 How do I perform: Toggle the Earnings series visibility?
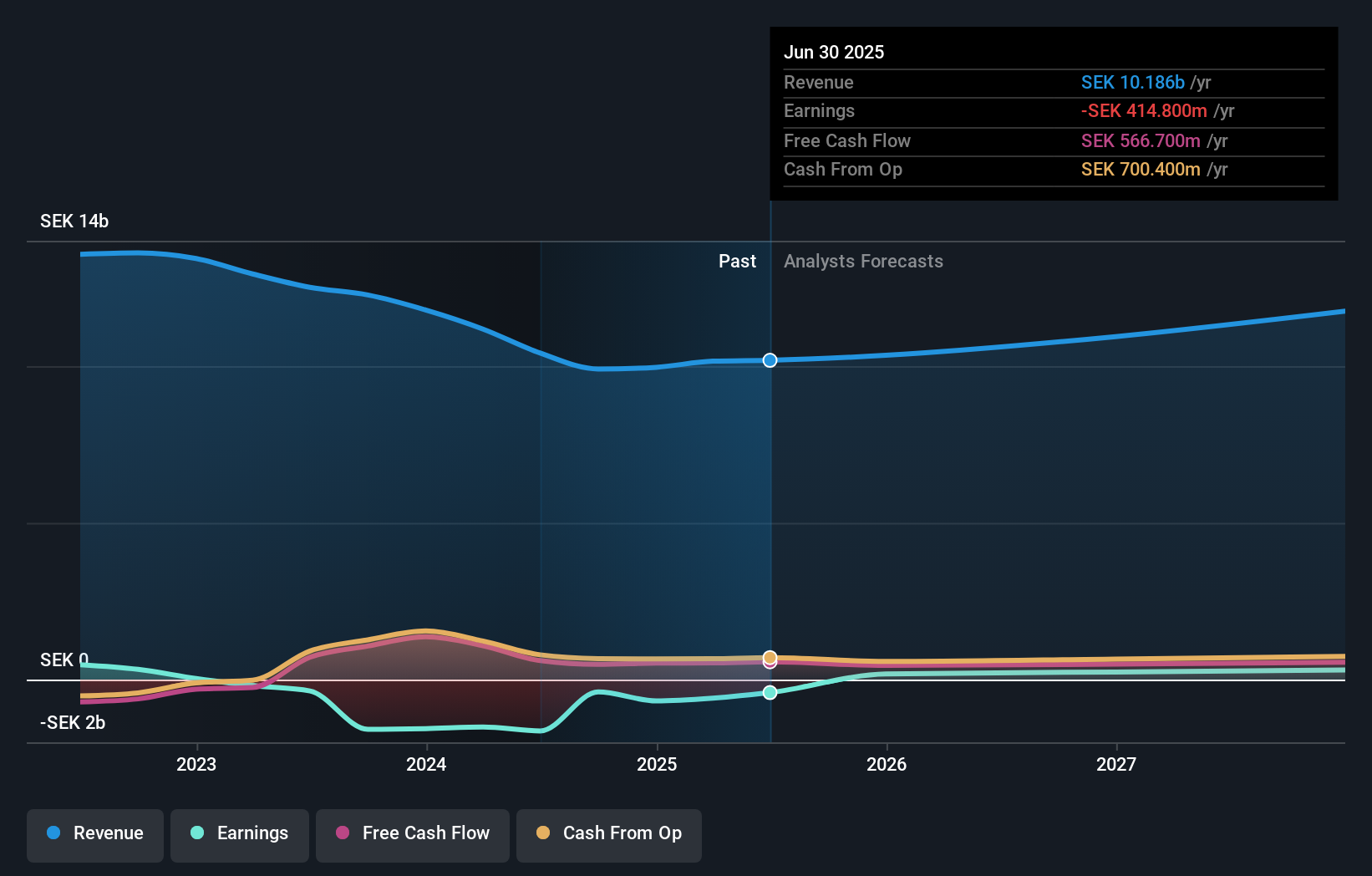pos(239,833)
